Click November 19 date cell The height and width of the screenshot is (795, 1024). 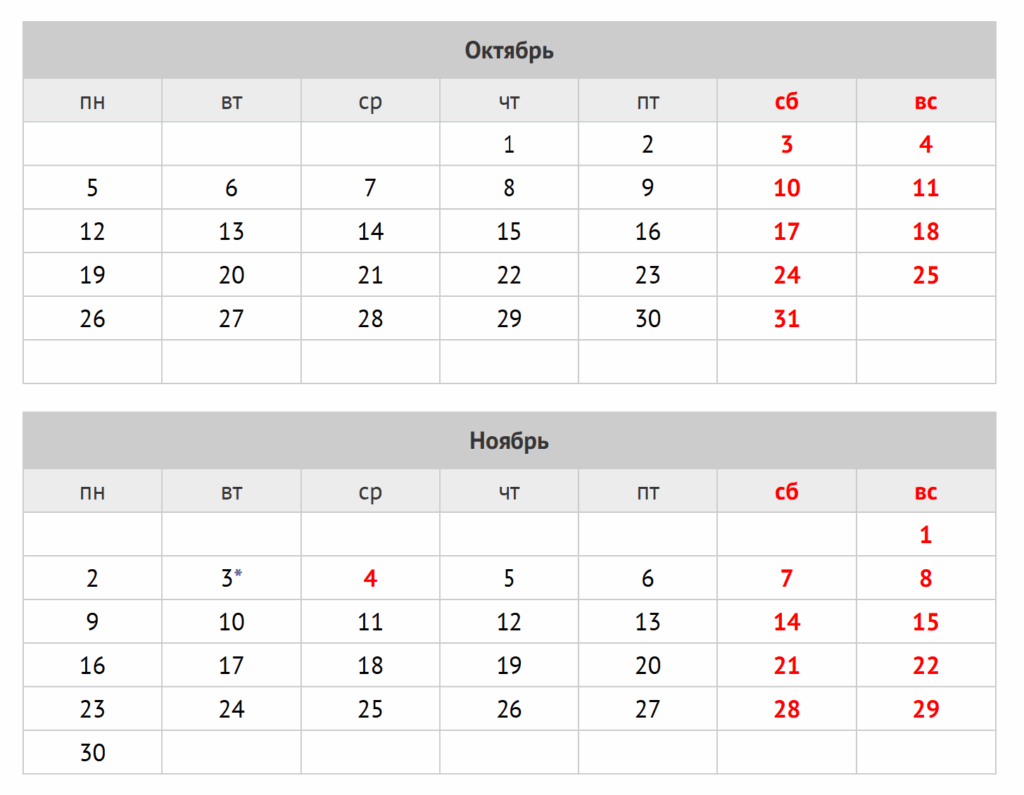(509, 666)
